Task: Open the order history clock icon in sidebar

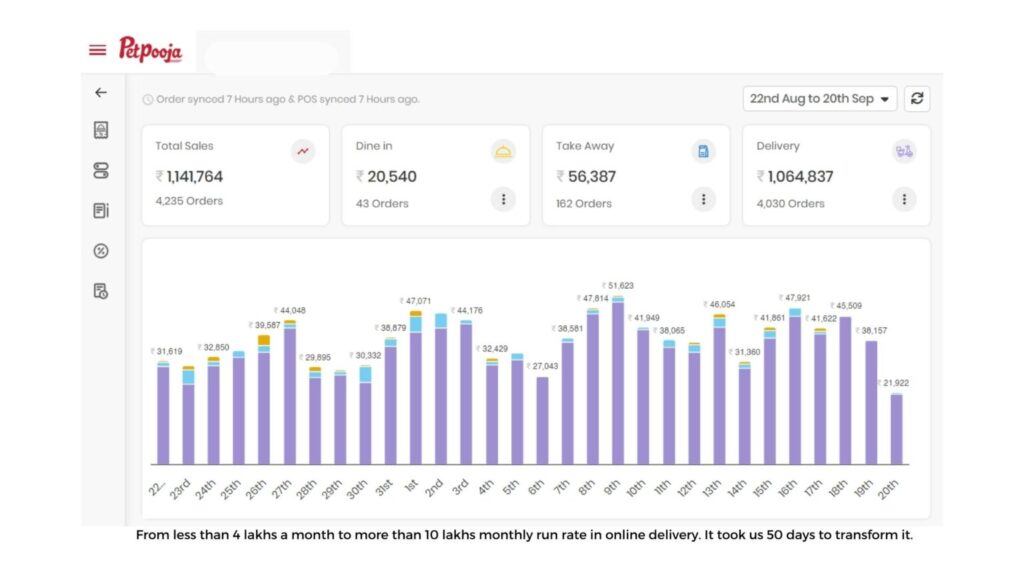Action: point(100,291)
